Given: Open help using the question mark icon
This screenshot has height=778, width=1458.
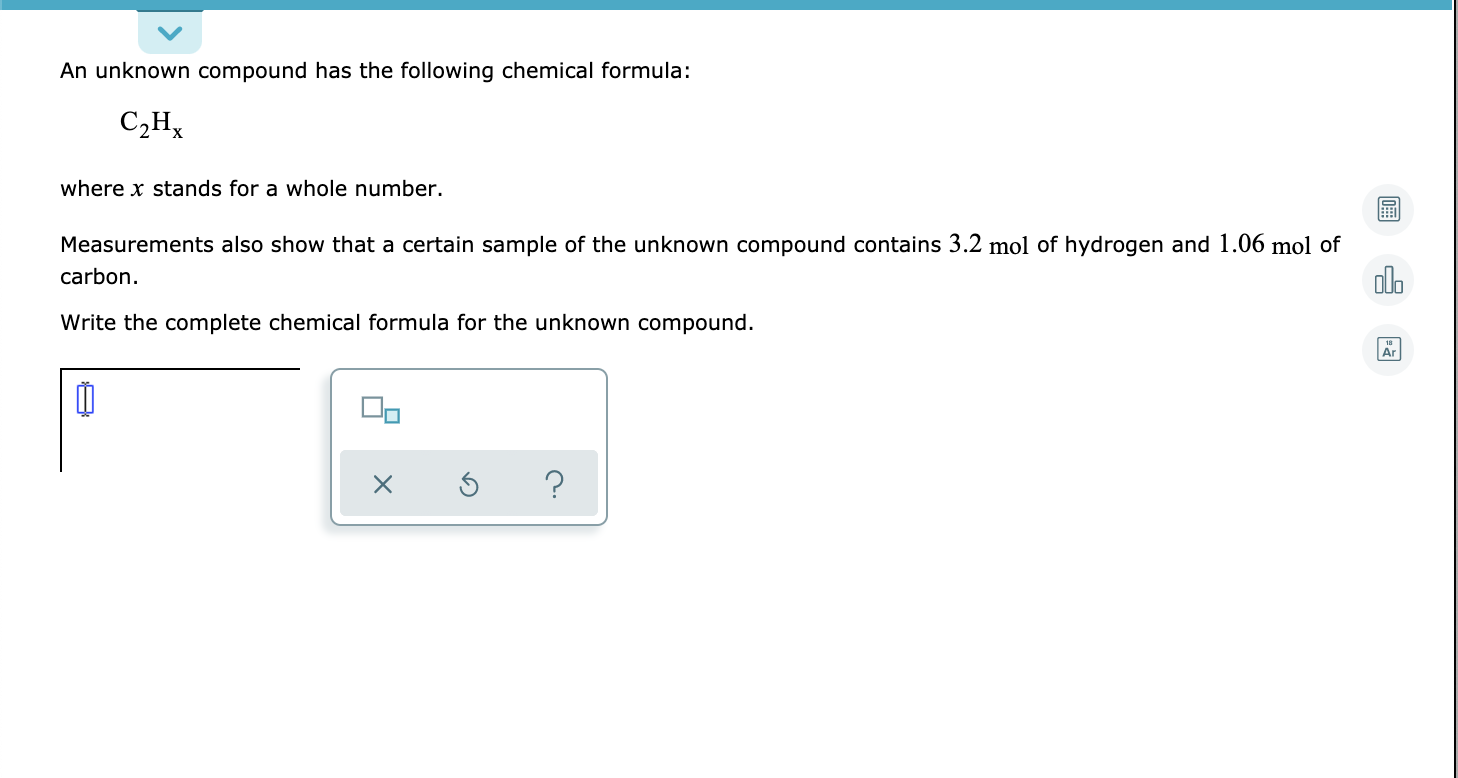Looking at the screenshot, I should 554,484.
